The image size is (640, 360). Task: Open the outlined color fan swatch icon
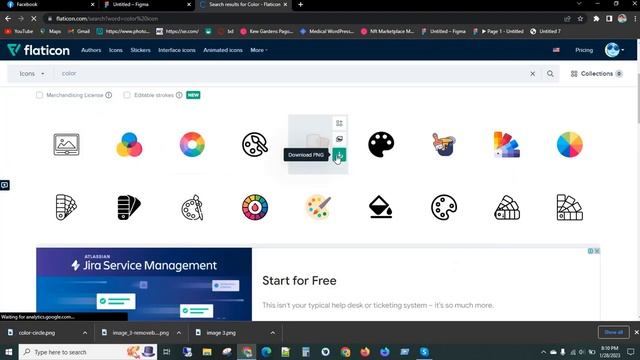67,207
